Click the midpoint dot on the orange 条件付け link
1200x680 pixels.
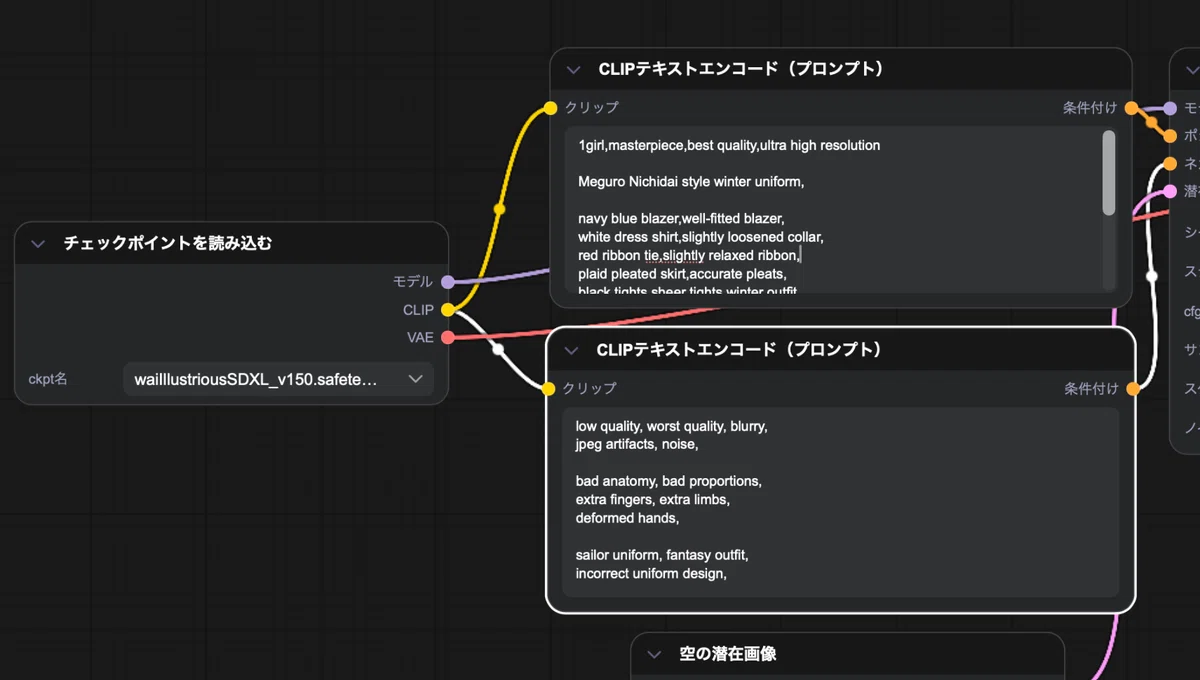[1151, 123]
